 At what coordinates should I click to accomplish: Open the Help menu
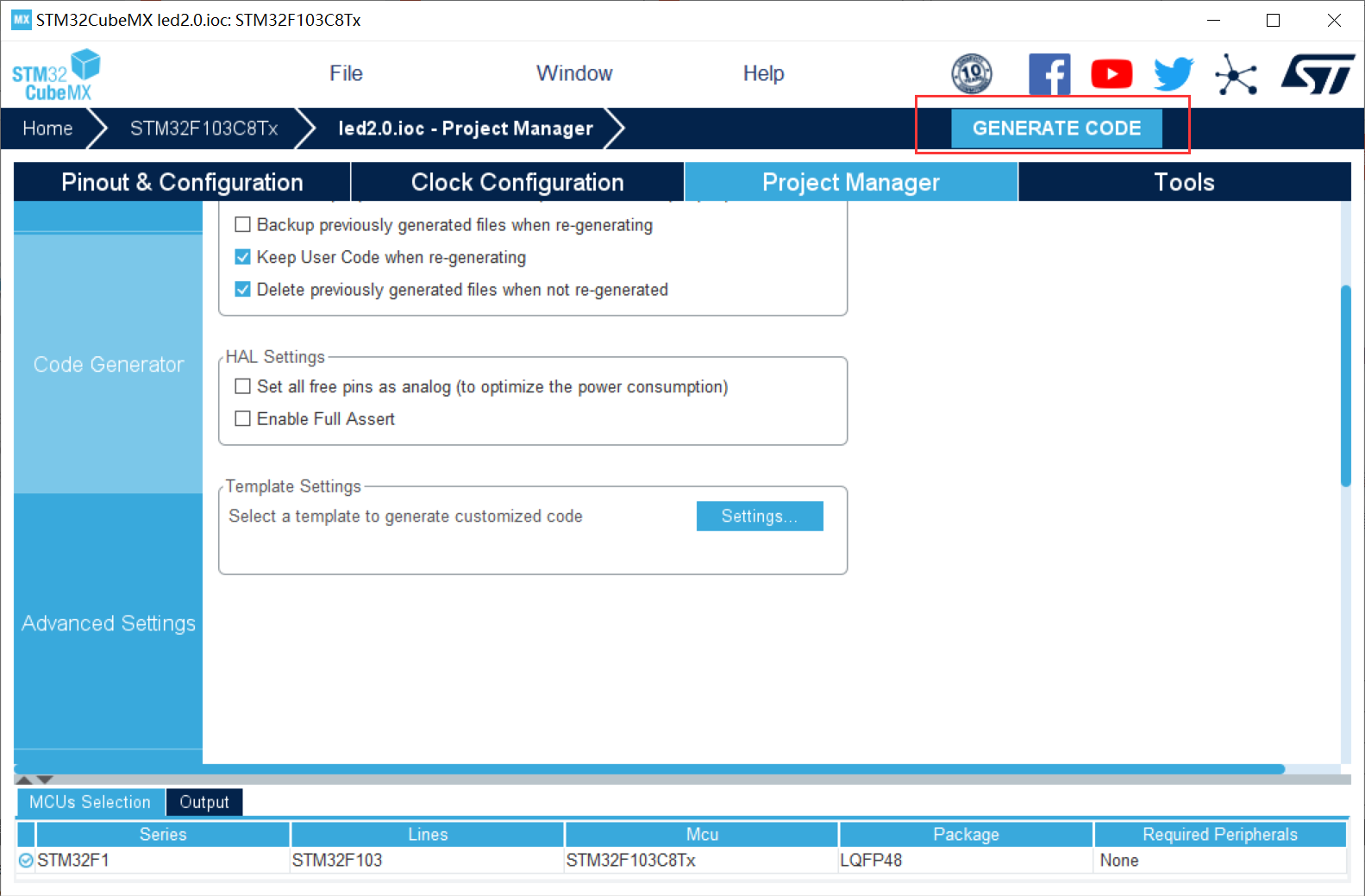pyautogui.click(x=763, y=73)
